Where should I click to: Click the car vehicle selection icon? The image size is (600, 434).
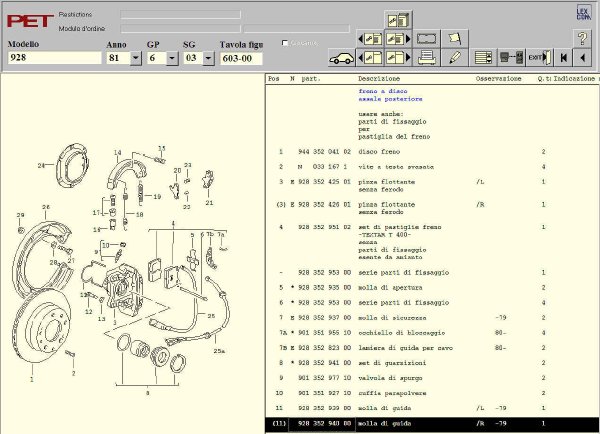click(x=341, y=58)
